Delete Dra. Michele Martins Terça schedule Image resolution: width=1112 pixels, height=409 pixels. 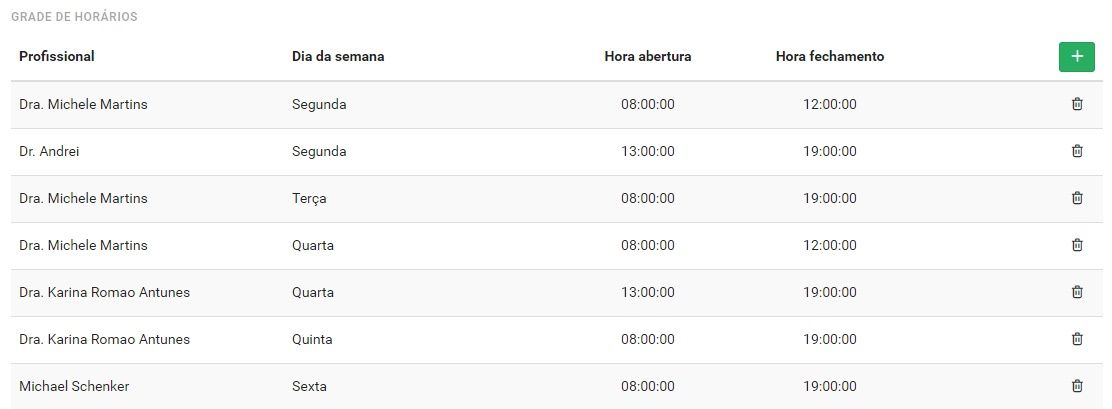click(1077, 198)
